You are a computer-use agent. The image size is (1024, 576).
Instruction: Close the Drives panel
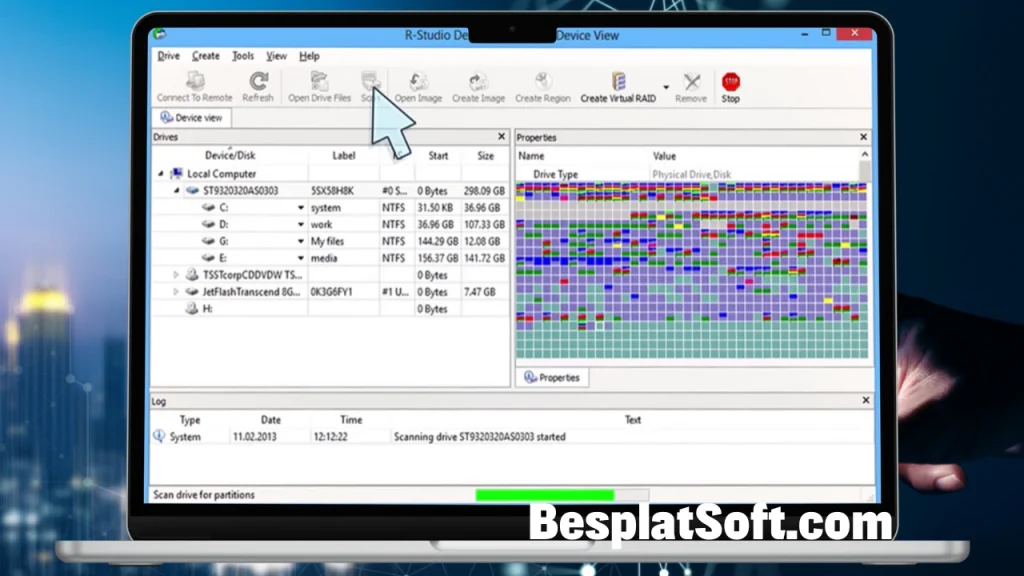click(501, 137)
